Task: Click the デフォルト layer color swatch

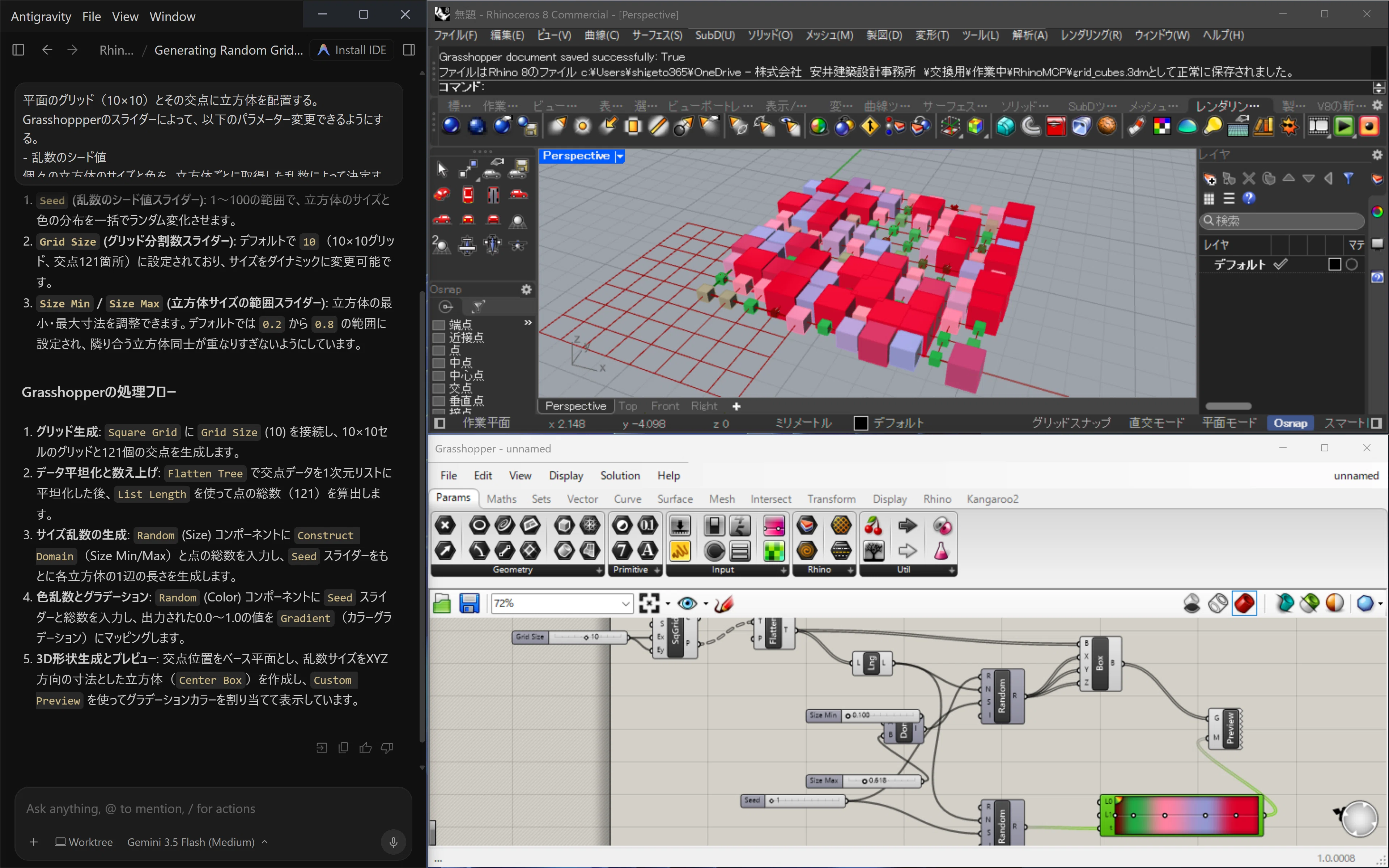Action: (x=1334, y=264)
